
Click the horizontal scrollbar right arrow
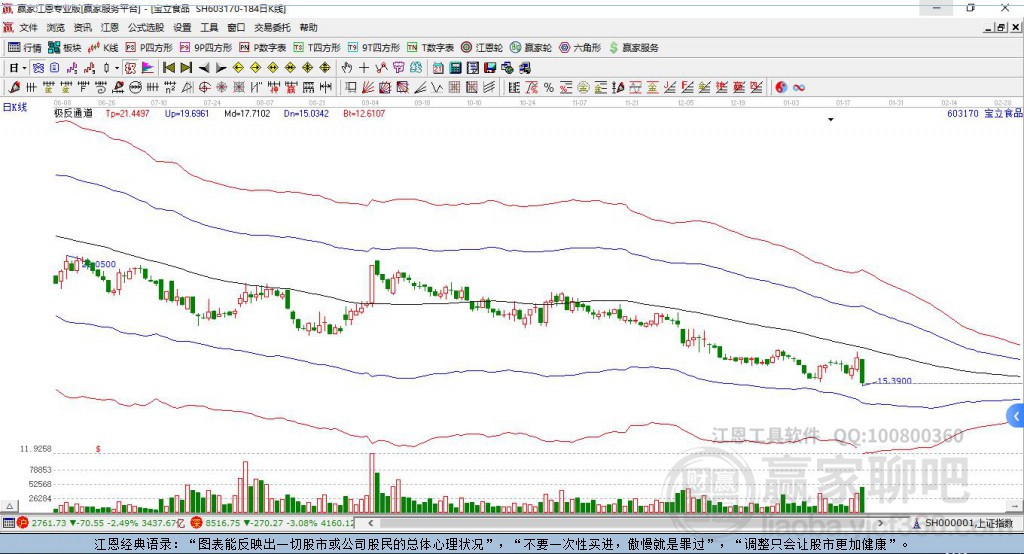[880, 523]
